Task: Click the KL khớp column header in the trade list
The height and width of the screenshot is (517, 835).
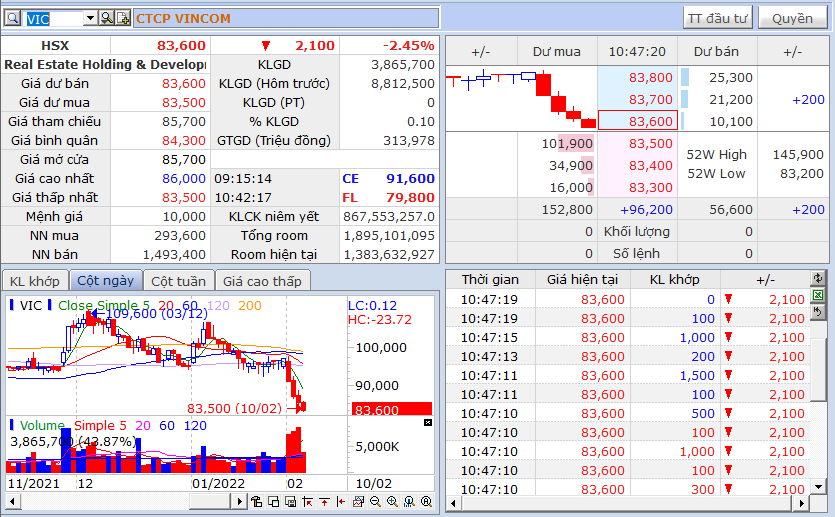Action: (675, 280)
